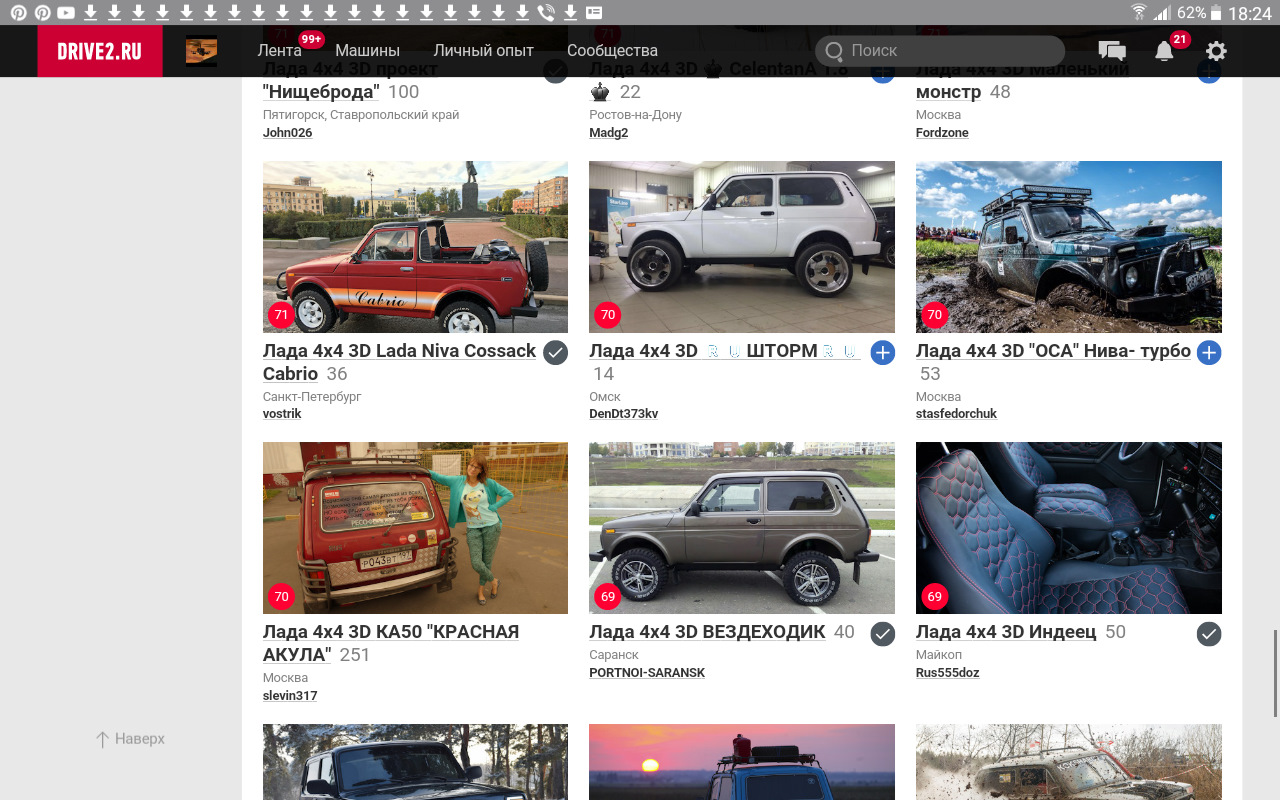Focus the Поиск search field
The height and width of the screenshot is (800, 1280).
click(940, 51)
